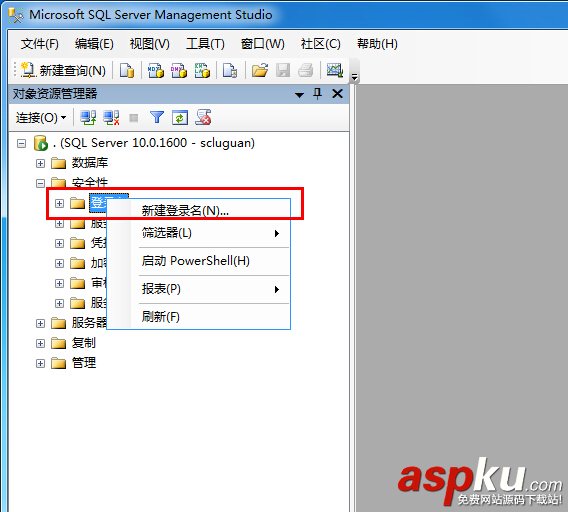
Task: Expand the 数据库 folder node
Action: pyautogui.click(x=41, y=163)
